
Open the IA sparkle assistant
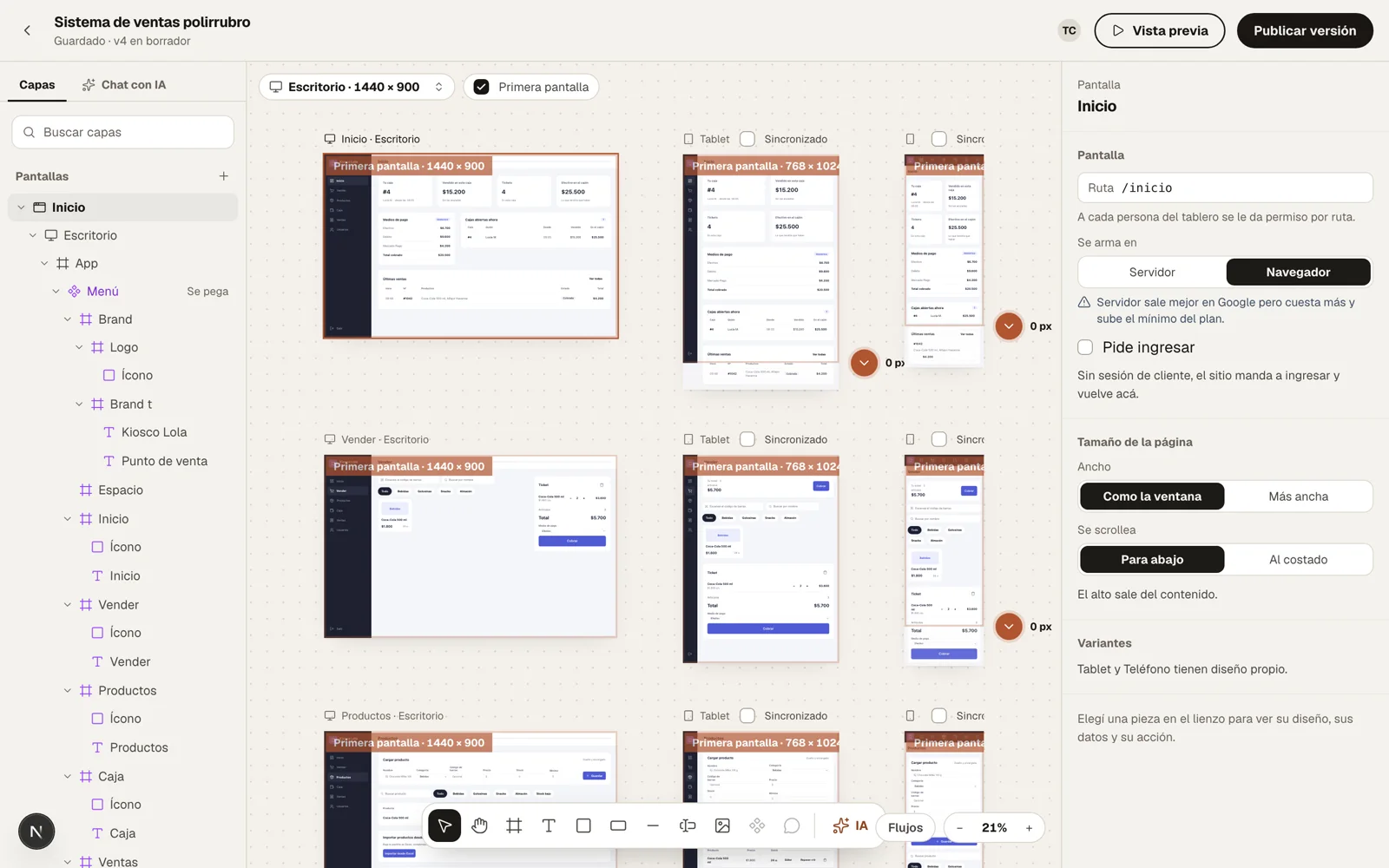point(850,826)
